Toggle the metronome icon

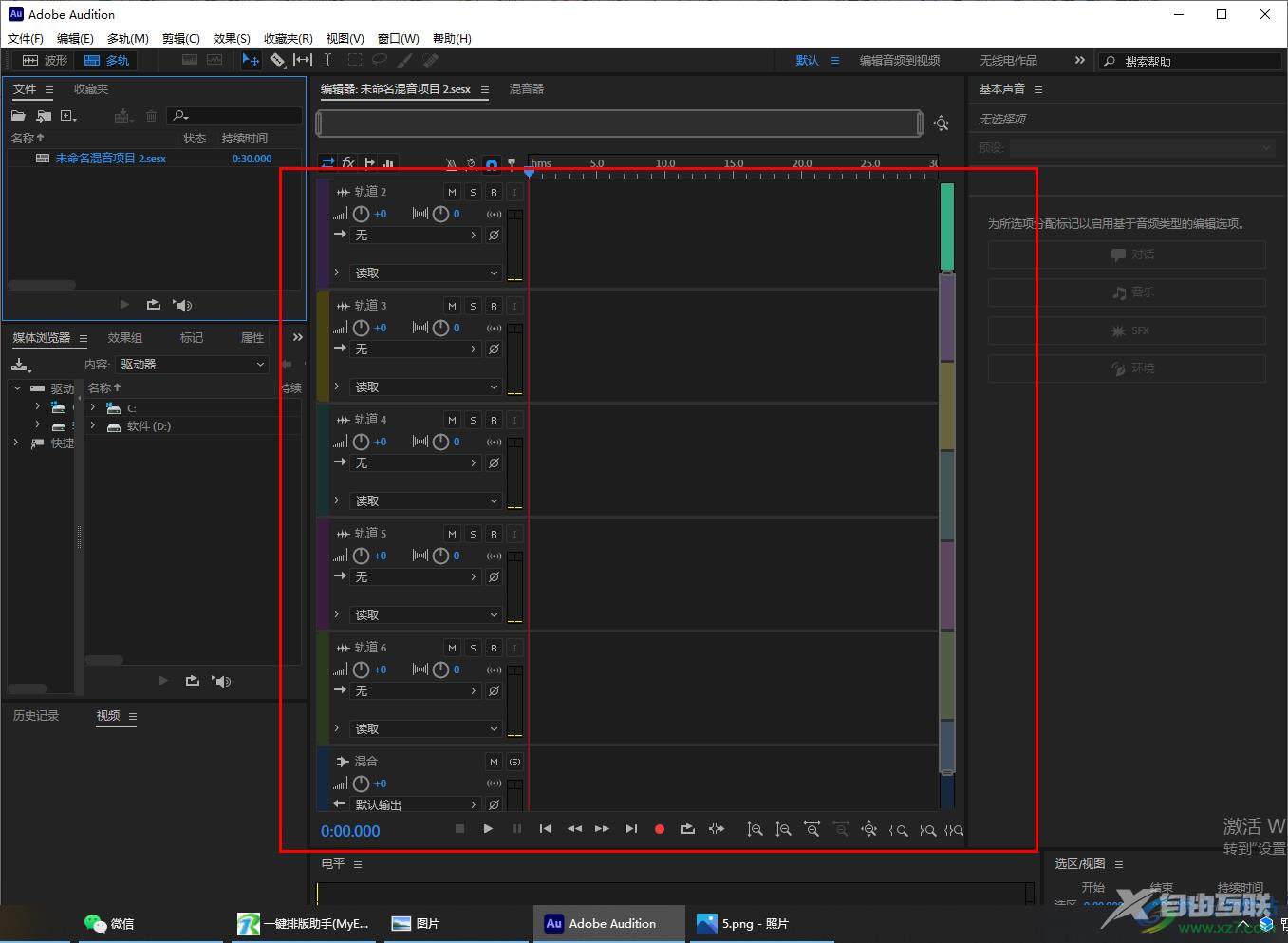[451, 164]
